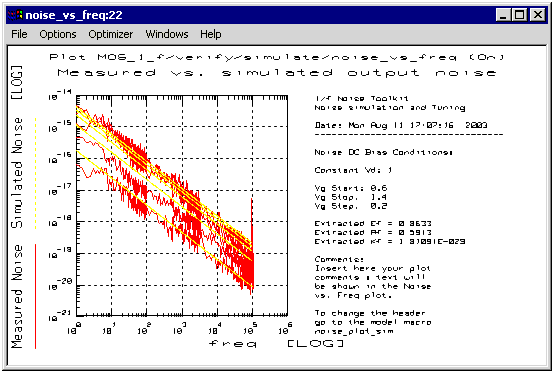This screenshot has height=372, width=552.
Task: Click the yellow Simulated Noise legend line
Action: click(x=36, y=174)
